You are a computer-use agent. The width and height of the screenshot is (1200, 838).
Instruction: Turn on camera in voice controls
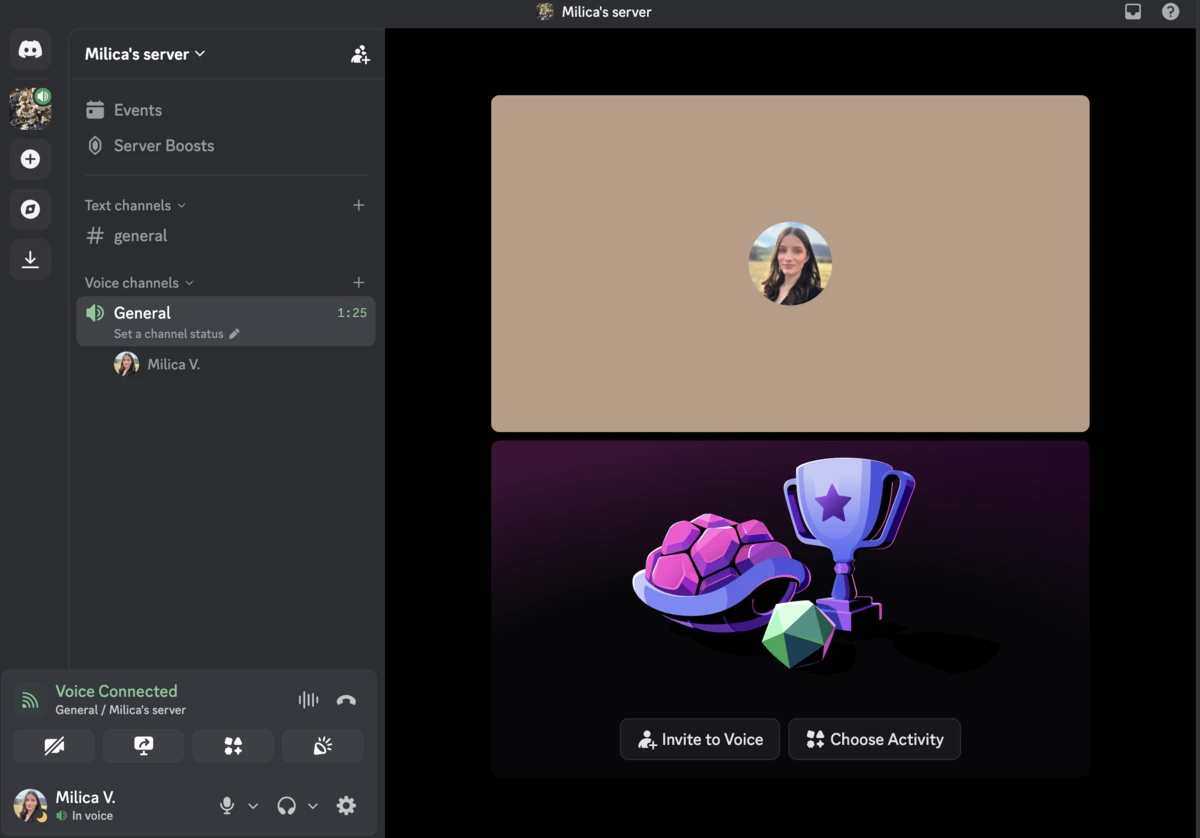[54, 745]
